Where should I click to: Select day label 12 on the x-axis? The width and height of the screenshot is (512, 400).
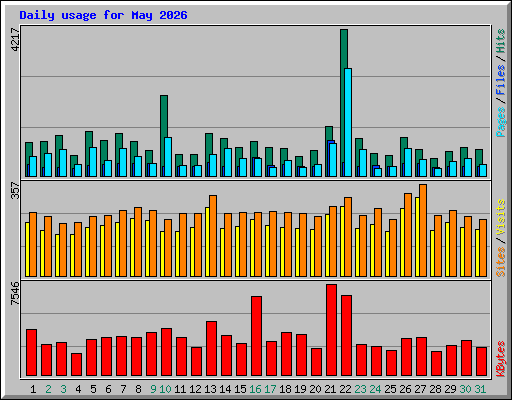click(x=195, y=389)
